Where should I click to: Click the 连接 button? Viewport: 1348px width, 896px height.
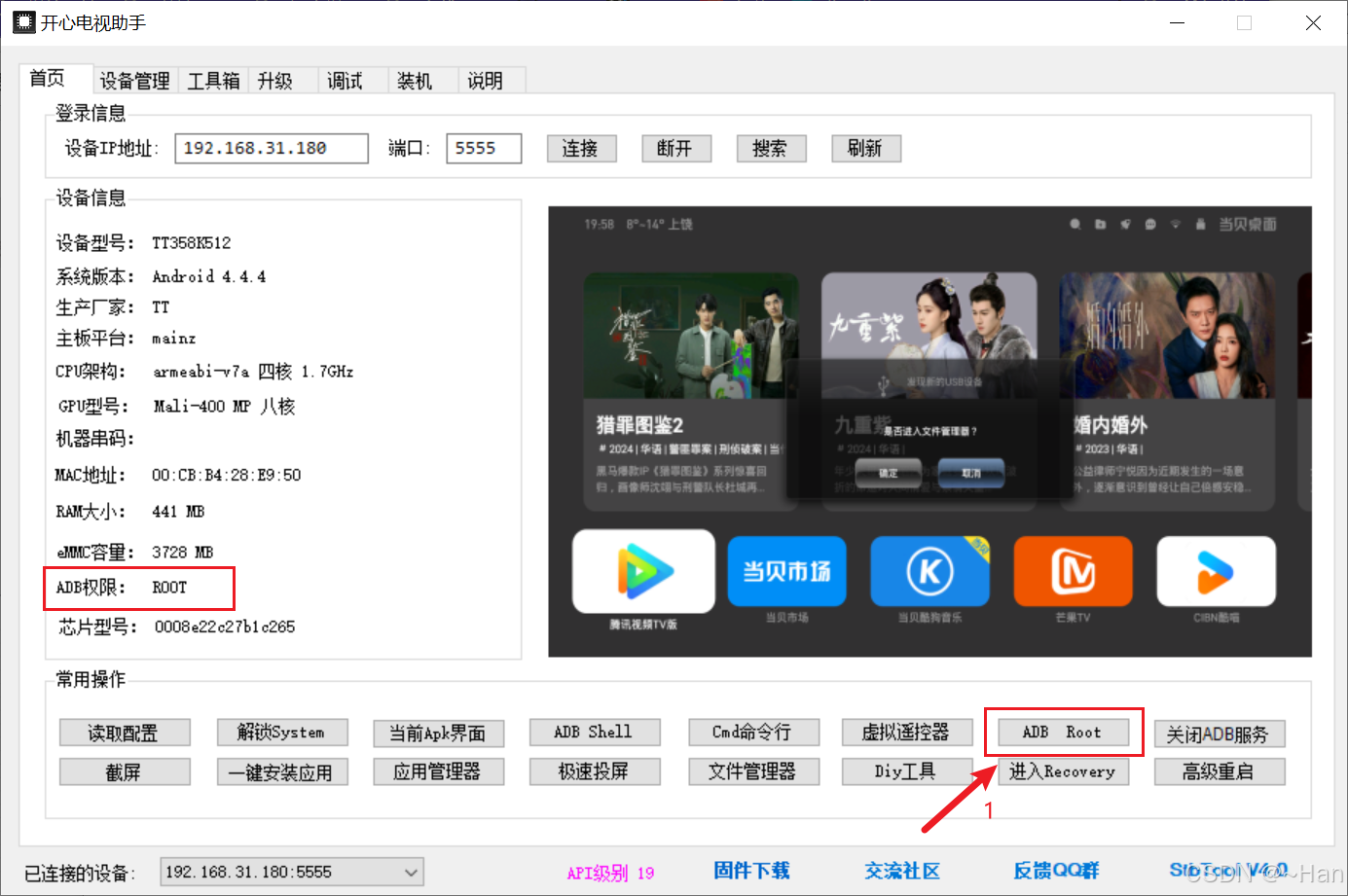coord(580,148)
